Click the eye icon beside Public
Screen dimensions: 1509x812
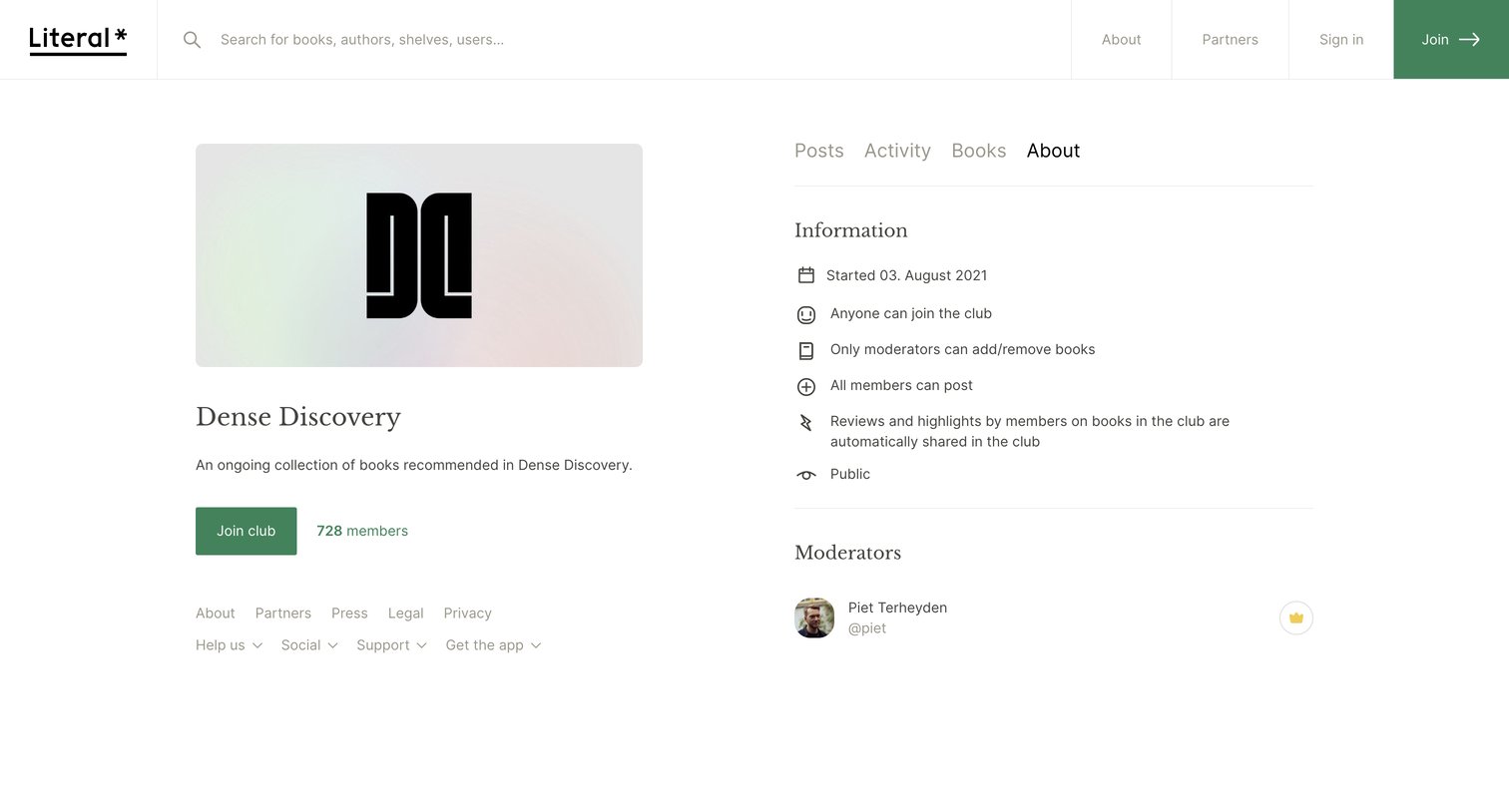[806, 475]
